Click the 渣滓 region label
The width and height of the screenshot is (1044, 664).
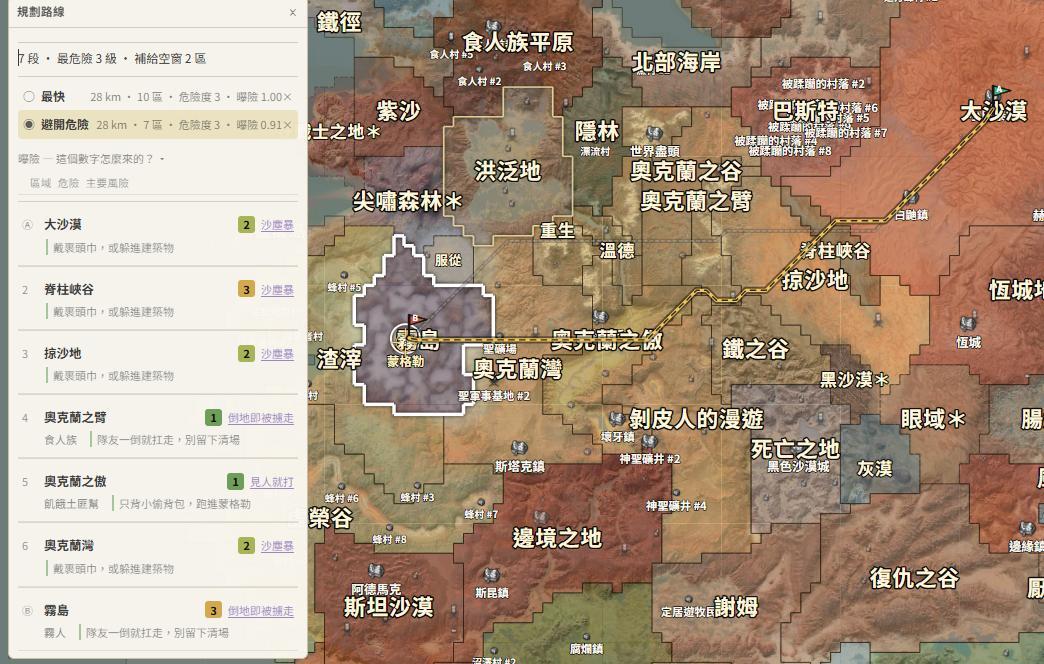(339, 359)
